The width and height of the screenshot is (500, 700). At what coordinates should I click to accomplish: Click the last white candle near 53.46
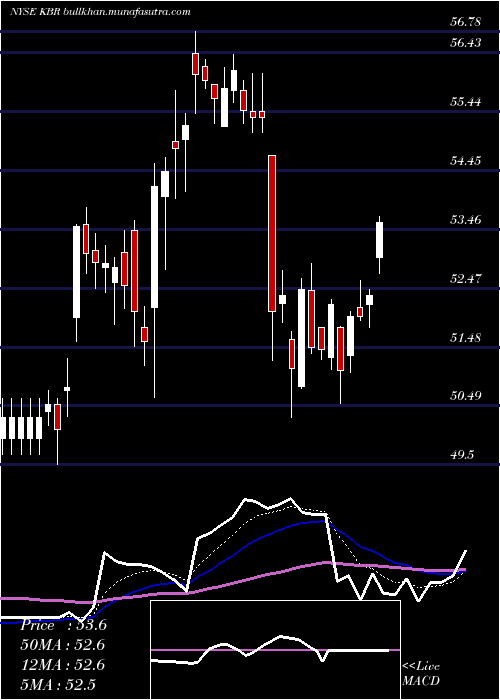[x=379, y=240]
